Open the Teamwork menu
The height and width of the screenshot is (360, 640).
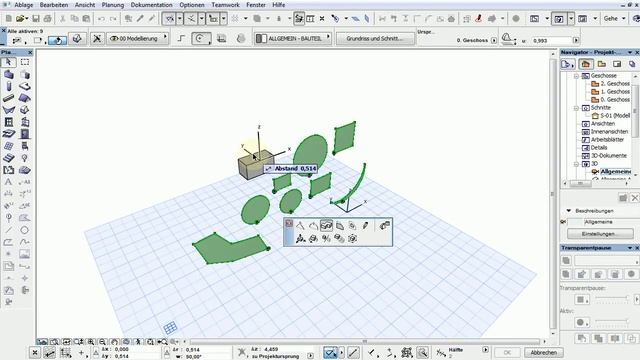point(225,5)
